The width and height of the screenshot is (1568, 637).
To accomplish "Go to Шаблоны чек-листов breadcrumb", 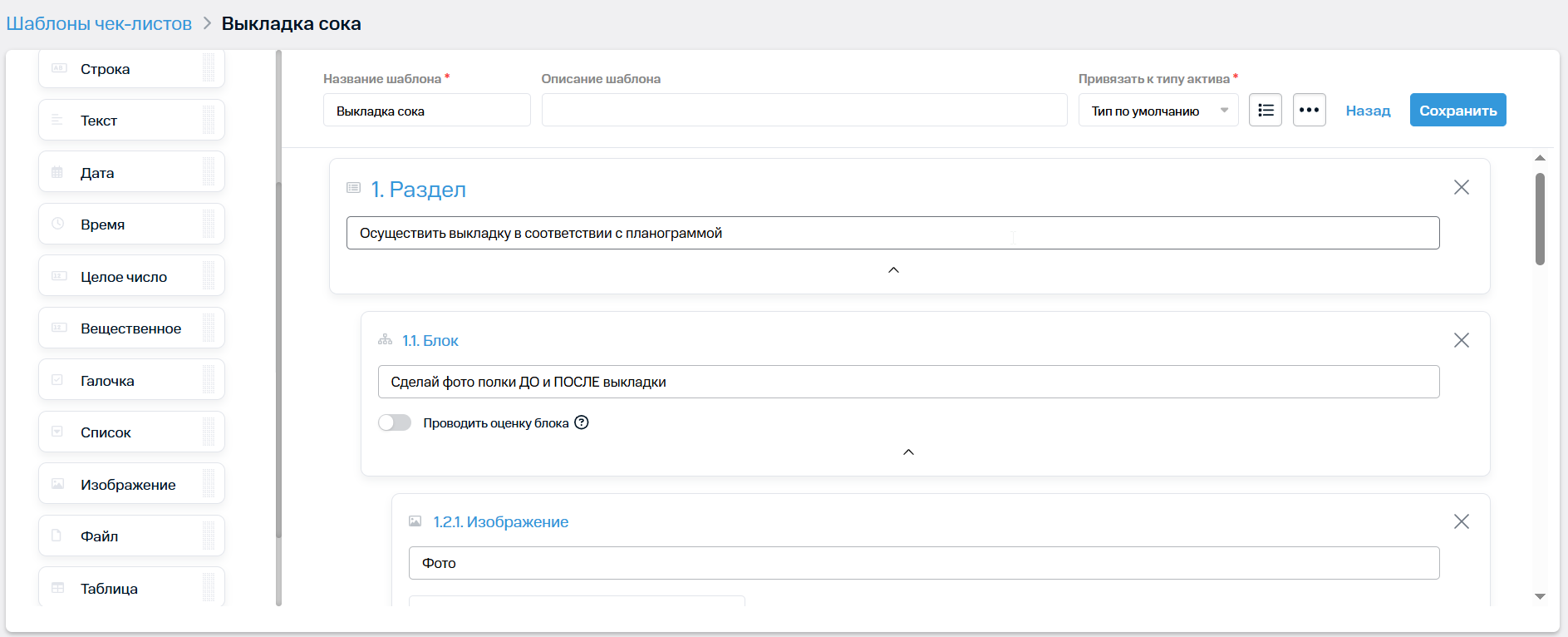I will 99,23.
